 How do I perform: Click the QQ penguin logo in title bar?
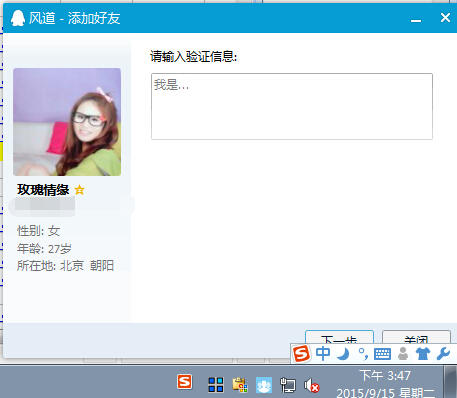pyautogui.click(x=18, y=18)
